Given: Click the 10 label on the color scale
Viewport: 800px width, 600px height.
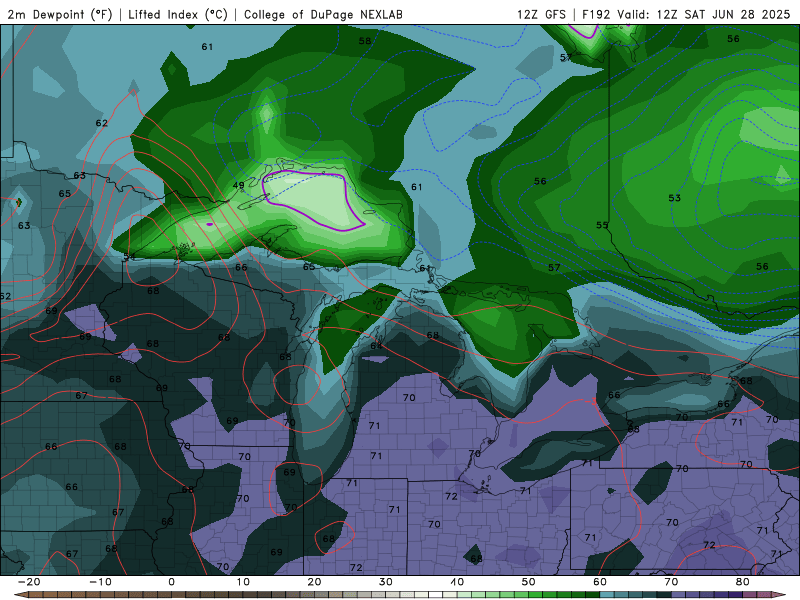Looking at the screenshot, I should (x=243, y=582).
